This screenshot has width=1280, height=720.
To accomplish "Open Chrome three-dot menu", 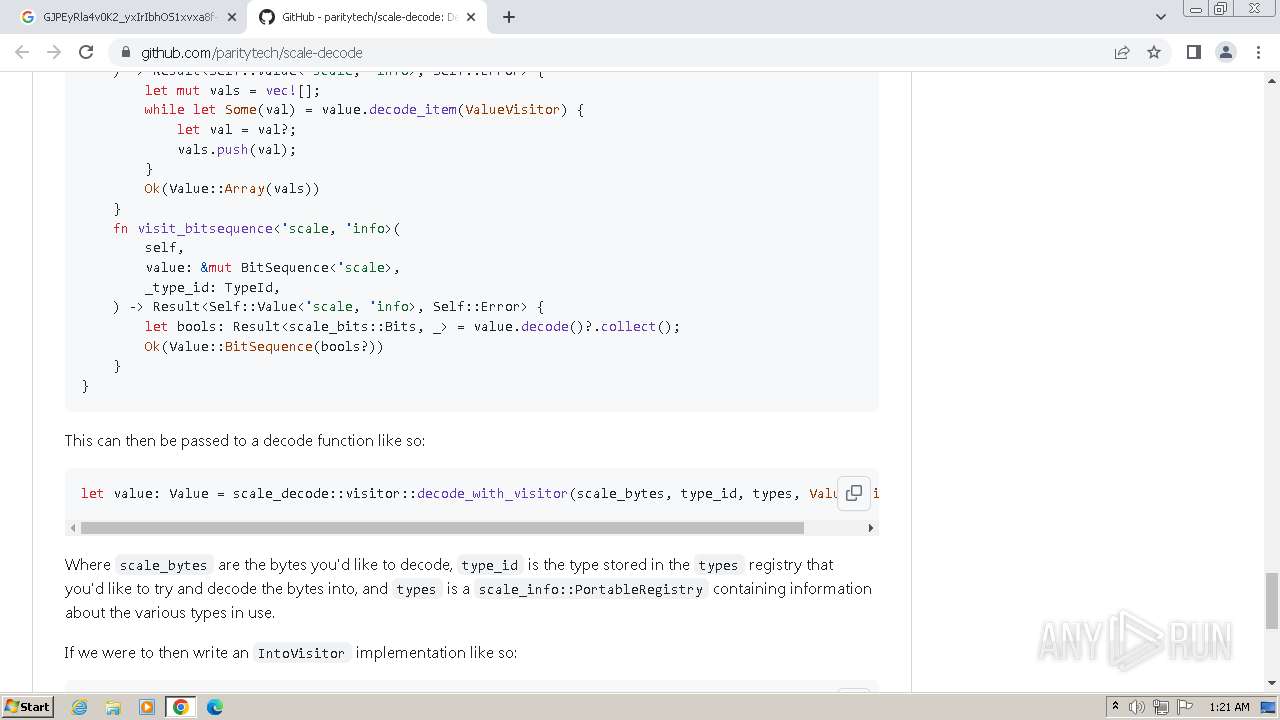I will pos(1257,52).
